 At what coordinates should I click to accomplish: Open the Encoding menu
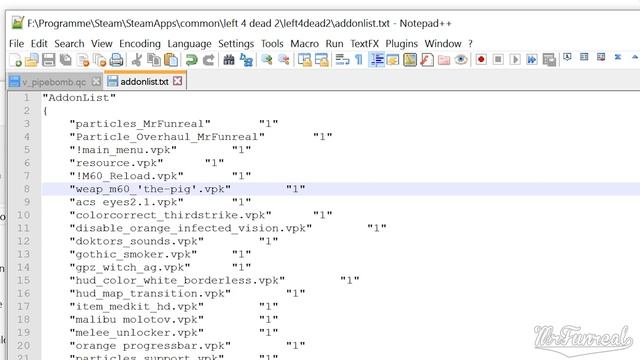[140, 44]
